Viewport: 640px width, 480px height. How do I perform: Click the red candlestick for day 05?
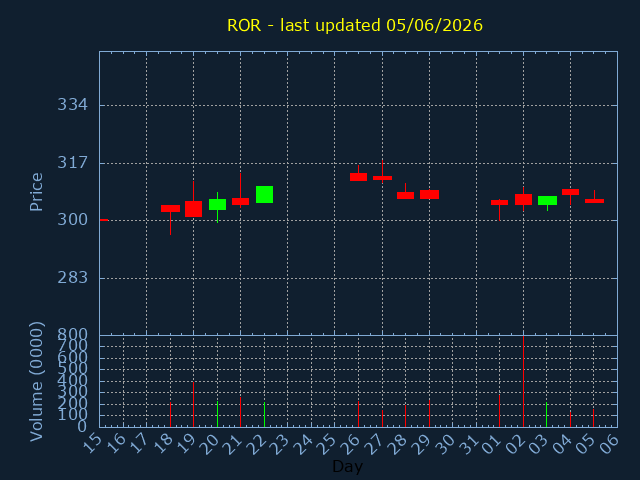[x=594, y=201]
